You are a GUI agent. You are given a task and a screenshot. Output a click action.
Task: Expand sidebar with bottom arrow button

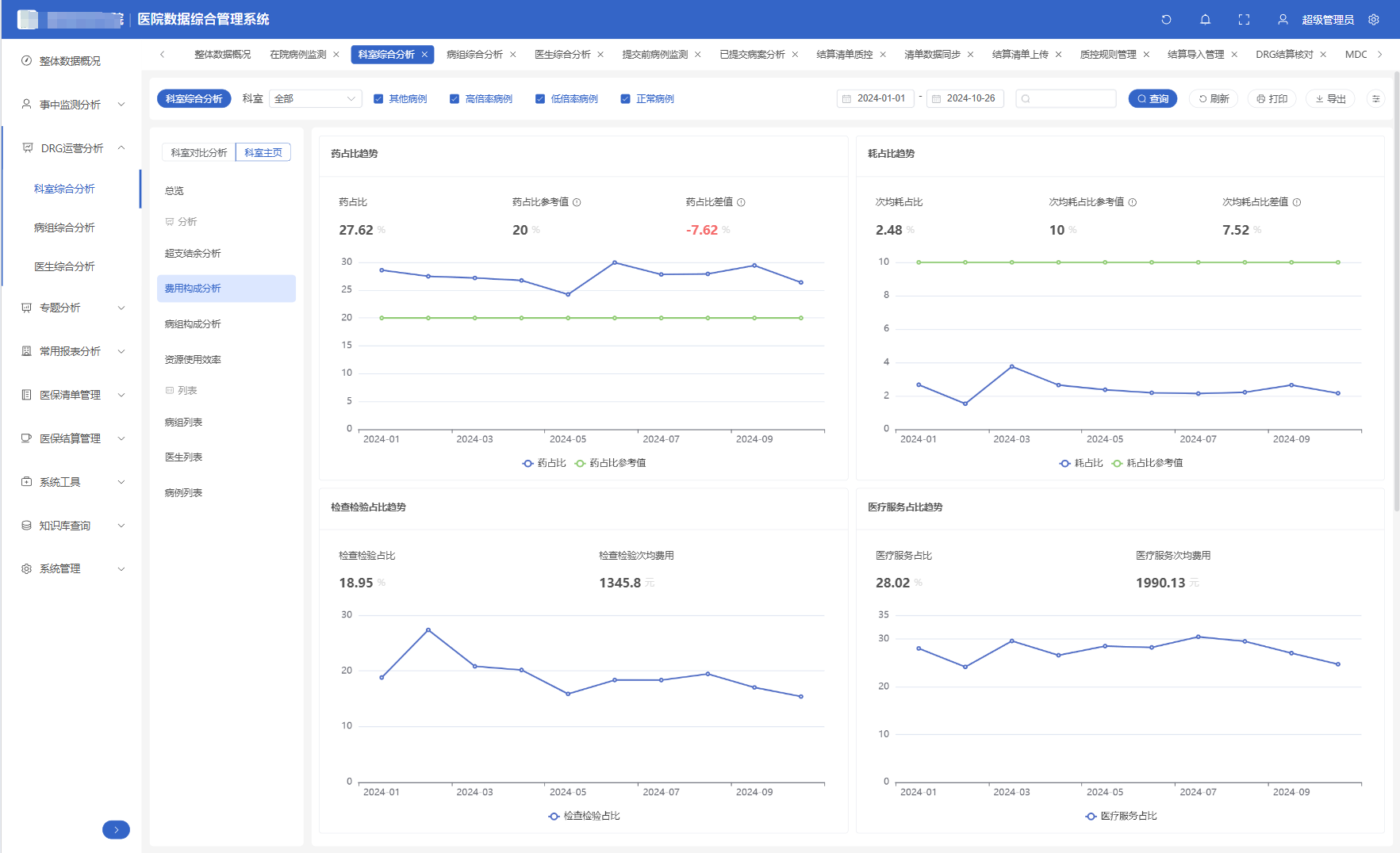click(x=116, y=829)
